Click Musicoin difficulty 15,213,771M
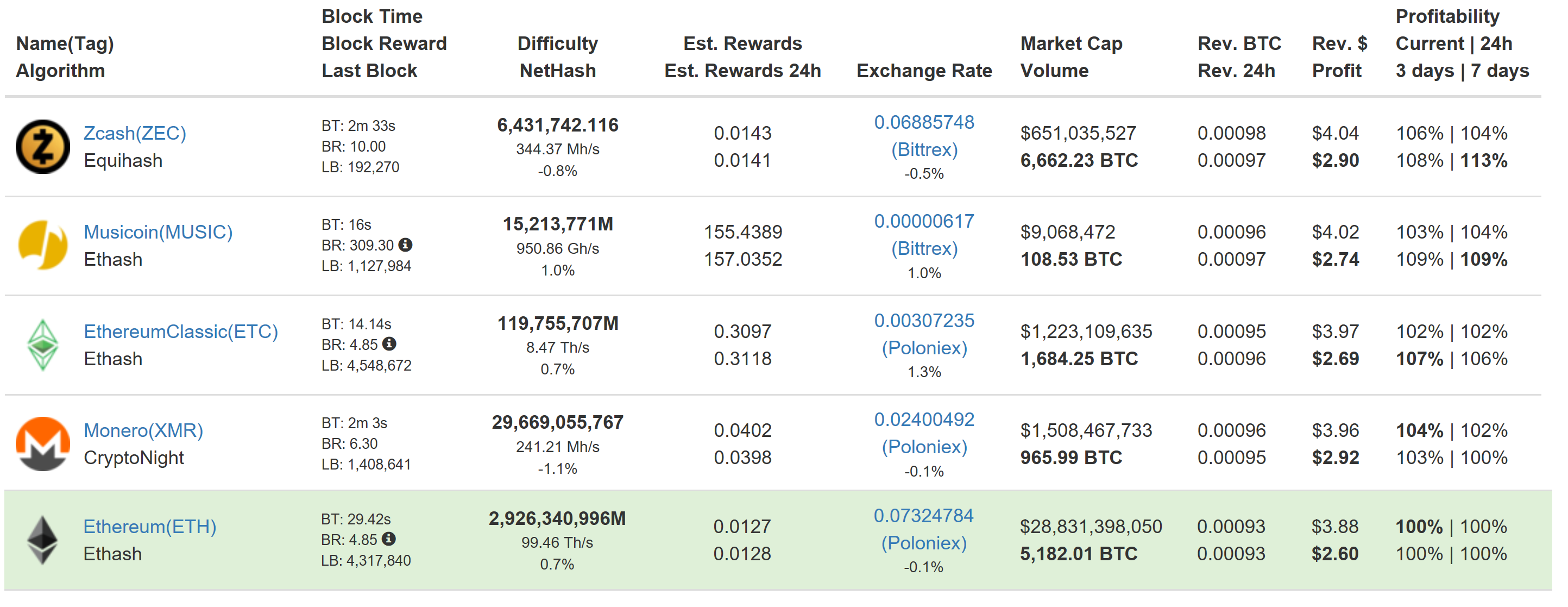Viewport: 1568px width, 607px height. pos(558,224)
